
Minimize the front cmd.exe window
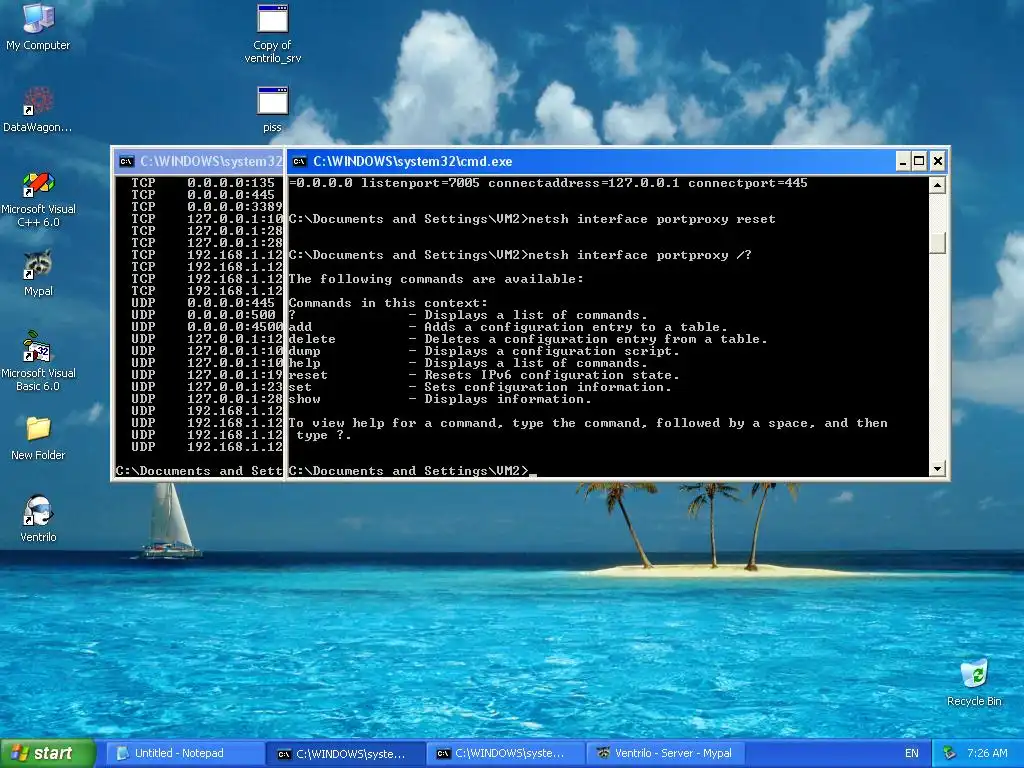[903, 161]
